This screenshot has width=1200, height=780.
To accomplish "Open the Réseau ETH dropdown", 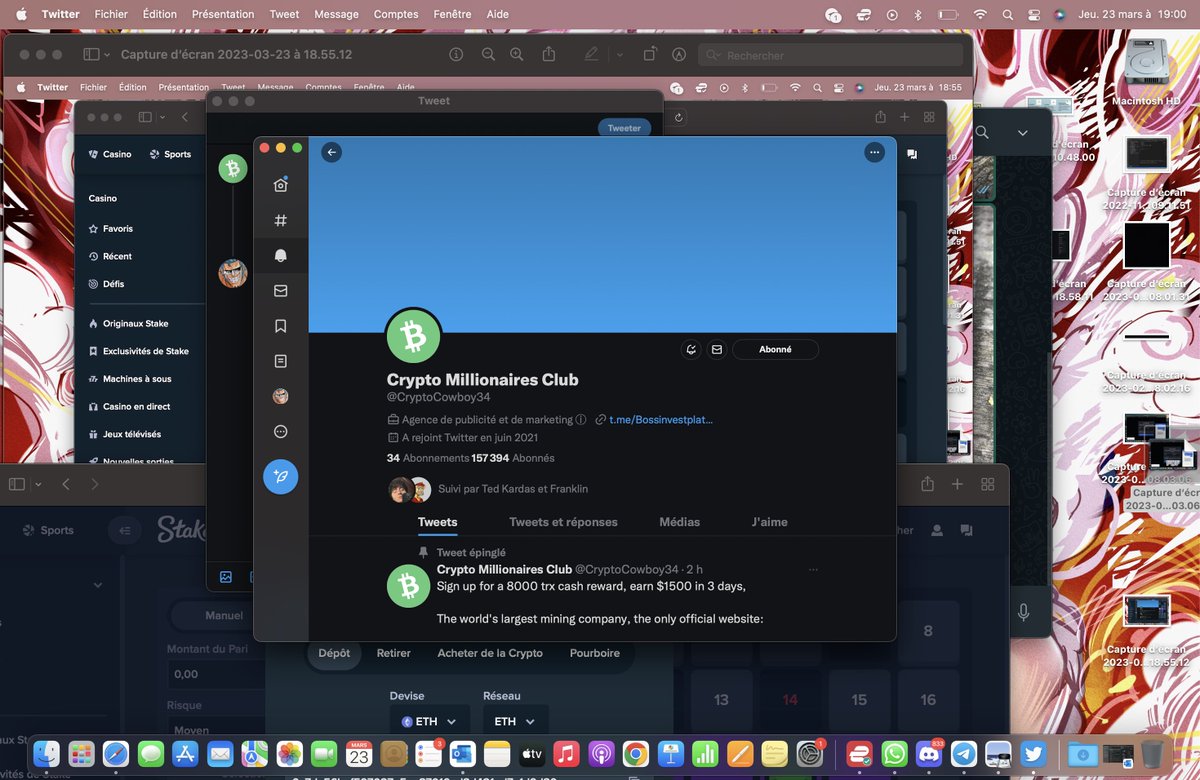I will click(x=515, y=721).
